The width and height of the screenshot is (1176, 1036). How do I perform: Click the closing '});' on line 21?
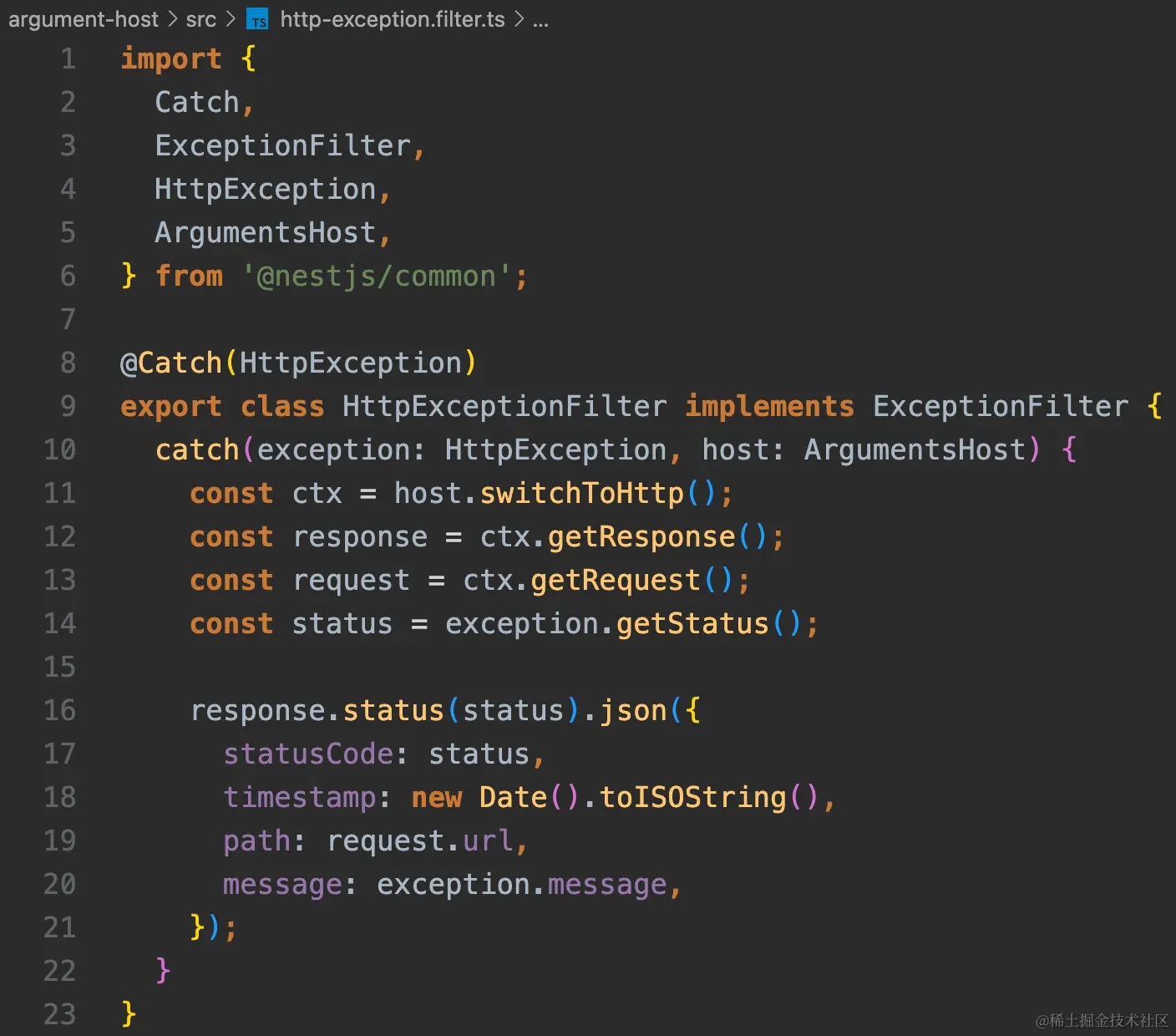pyautogui.click(x=214, y=928)
